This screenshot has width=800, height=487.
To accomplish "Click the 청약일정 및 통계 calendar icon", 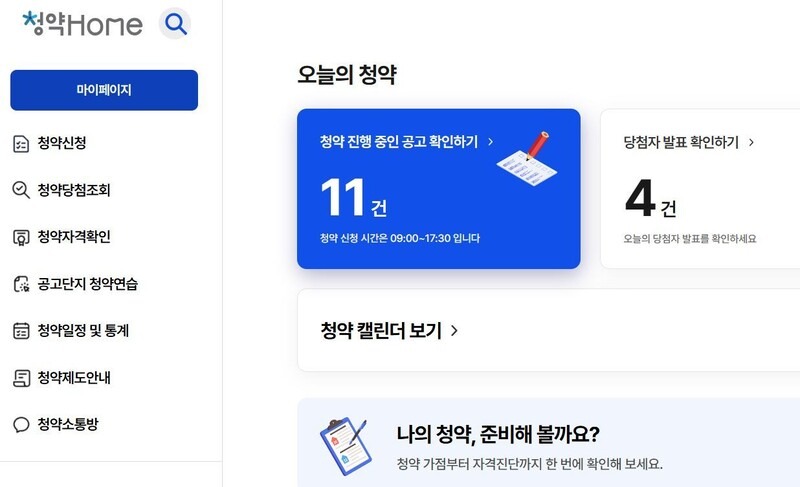I will [x=21, y=331].
